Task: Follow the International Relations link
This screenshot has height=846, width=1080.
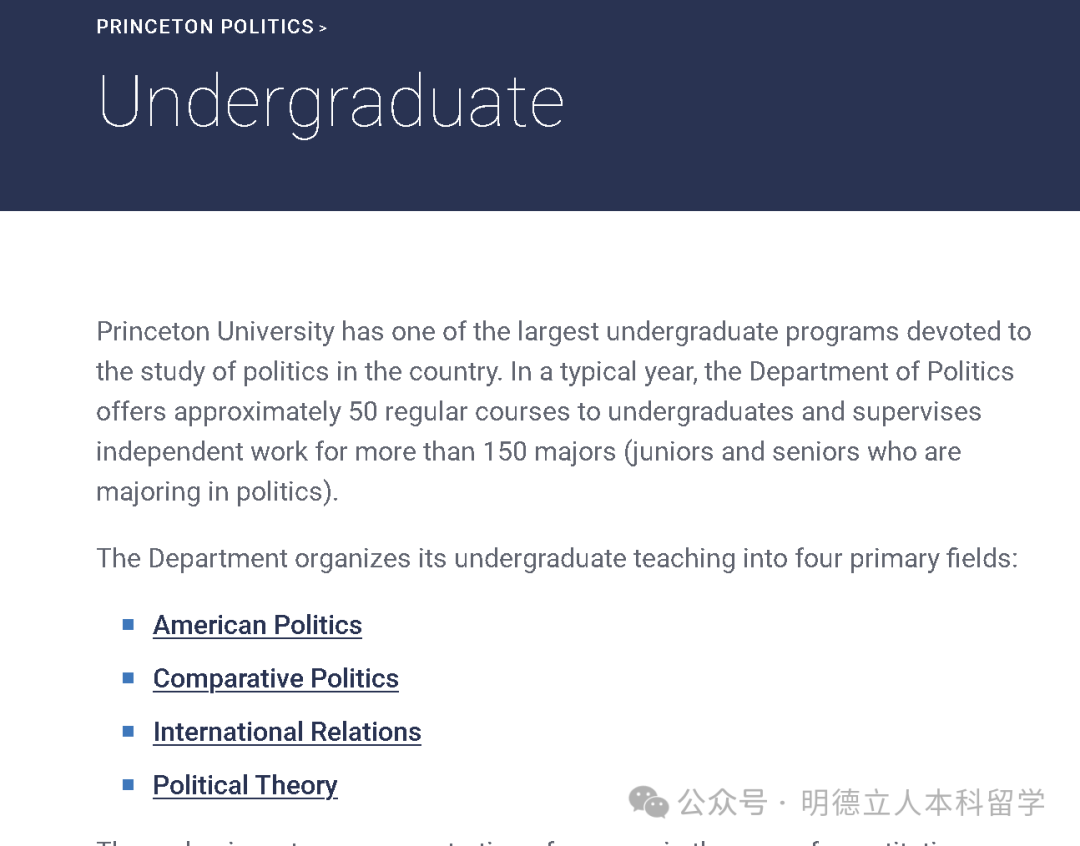Action: [x=287, y=732]
